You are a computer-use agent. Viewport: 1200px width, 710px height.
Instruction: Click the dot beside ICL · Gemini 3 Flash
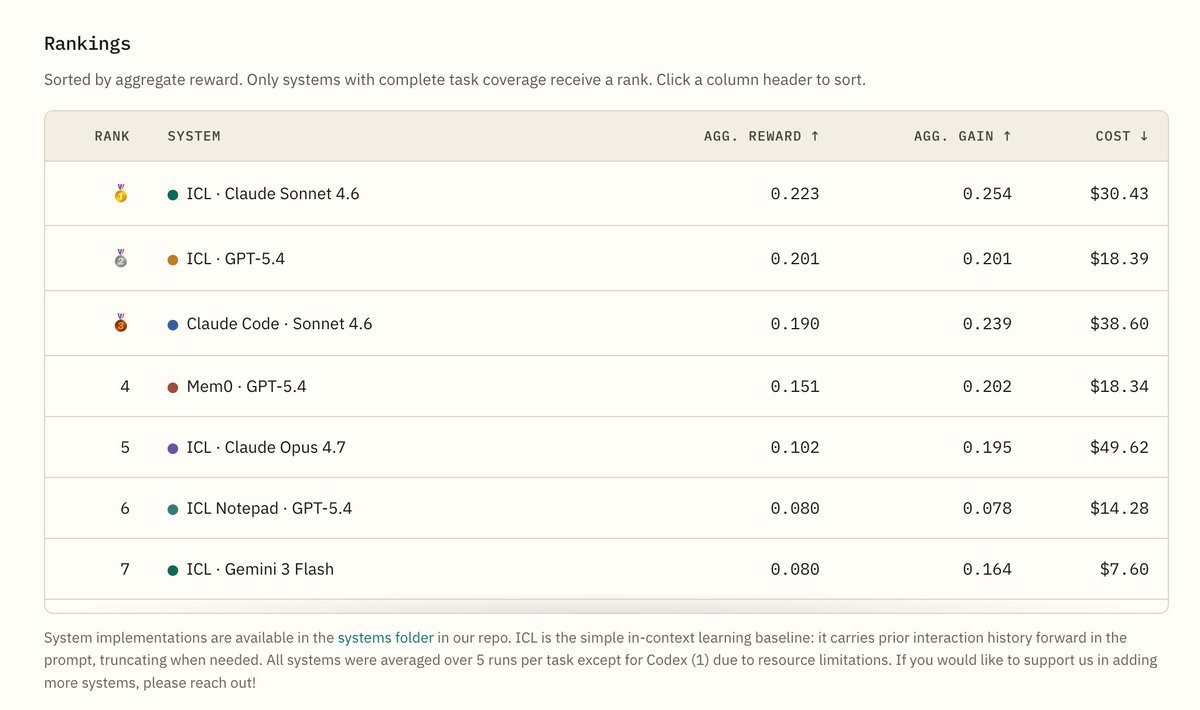pyautogui.click(x=173, y=571)
